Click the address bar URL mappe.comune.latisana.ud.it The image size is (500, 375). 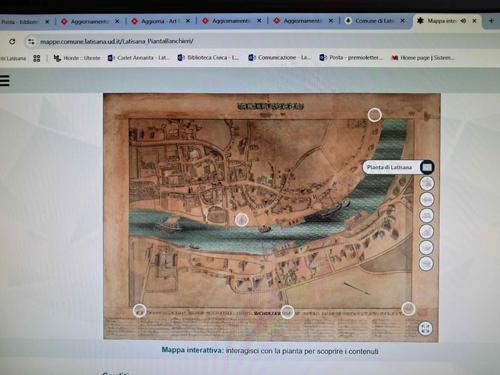(x=116, y=41)
